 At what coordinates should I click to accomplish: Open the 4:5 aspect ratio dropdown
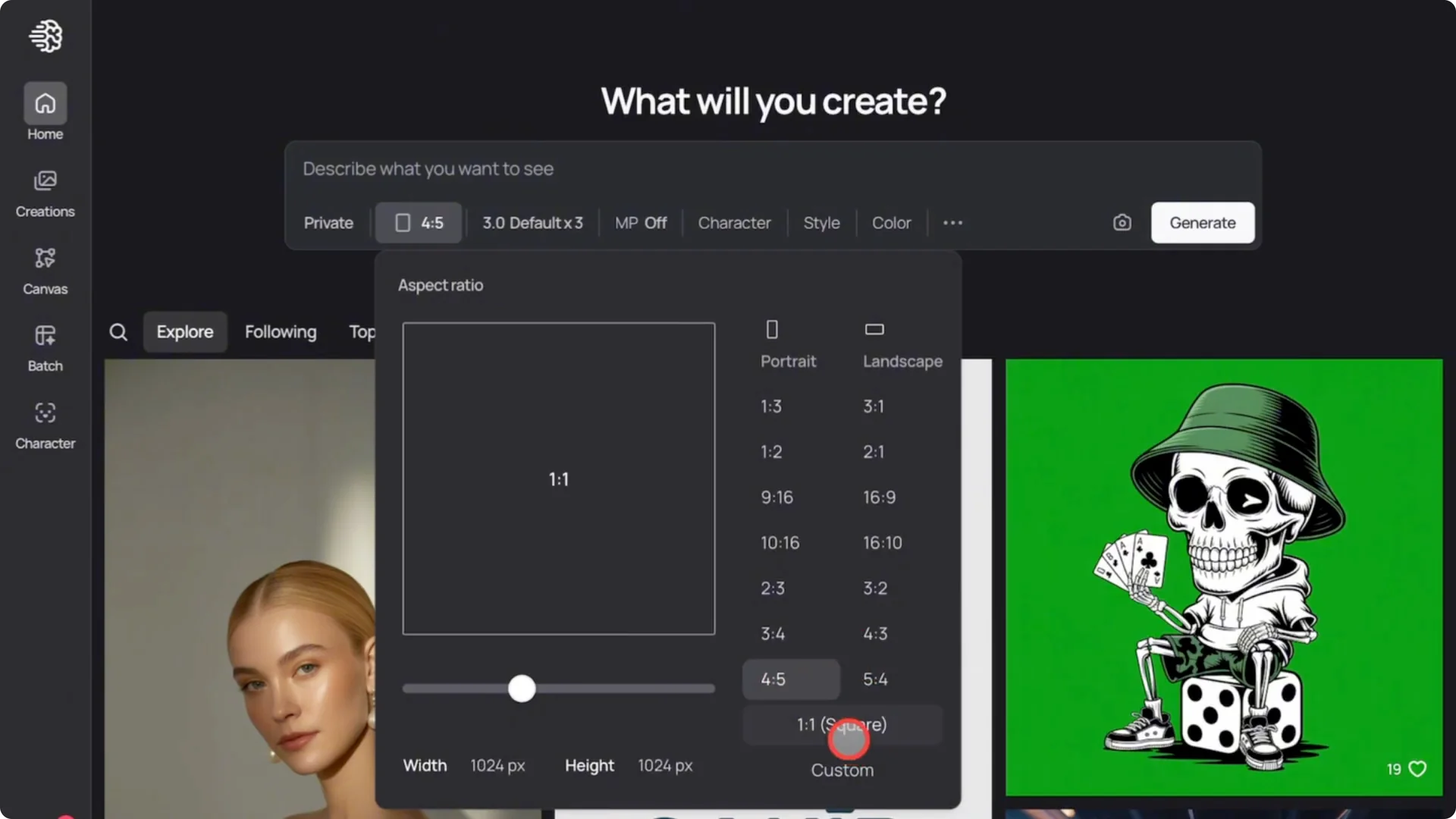point(418,222)
